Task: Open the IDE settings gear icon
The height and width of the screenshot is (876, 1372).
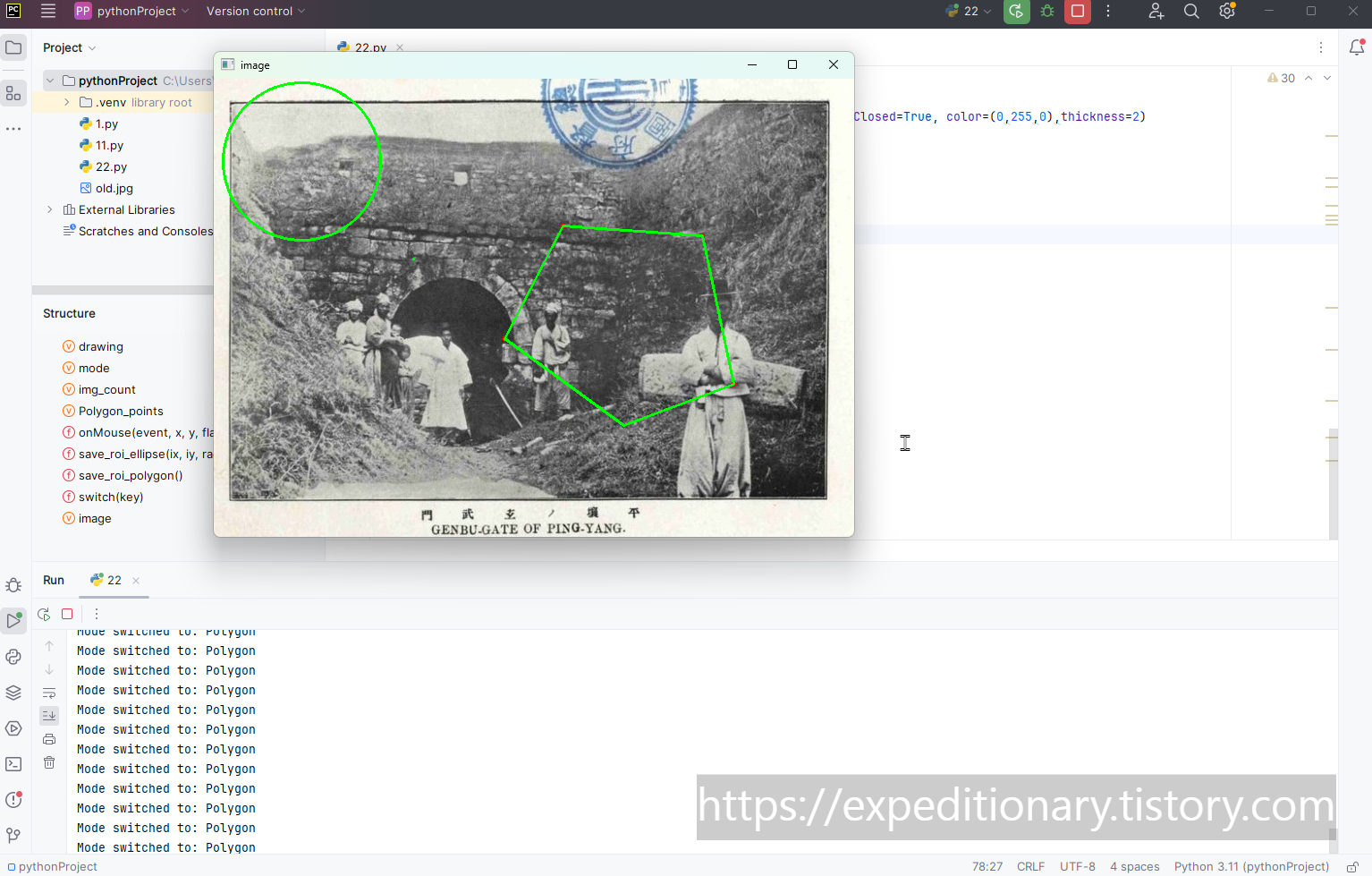Action: tap(1226, 12)
